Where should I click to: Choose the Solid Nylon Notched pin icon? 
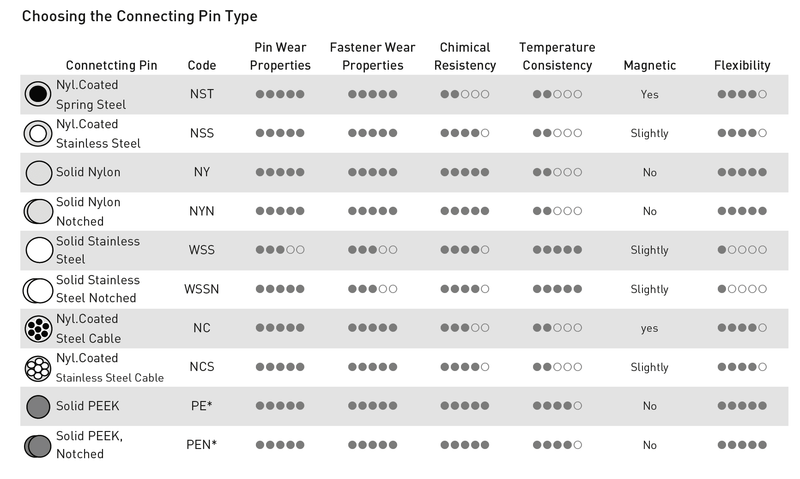tap(38, 211)
